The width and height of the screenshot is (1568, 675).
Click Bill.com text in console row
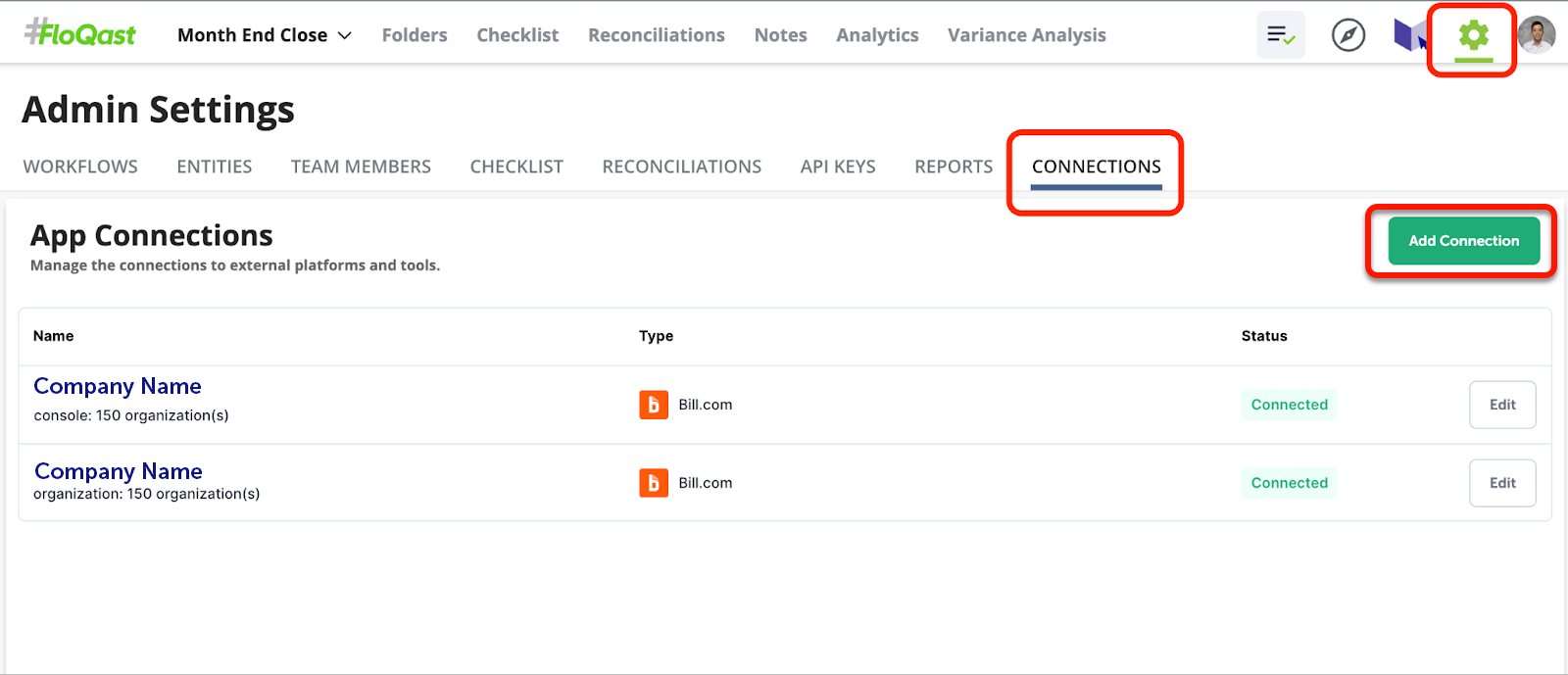click(x=706, y=405)
